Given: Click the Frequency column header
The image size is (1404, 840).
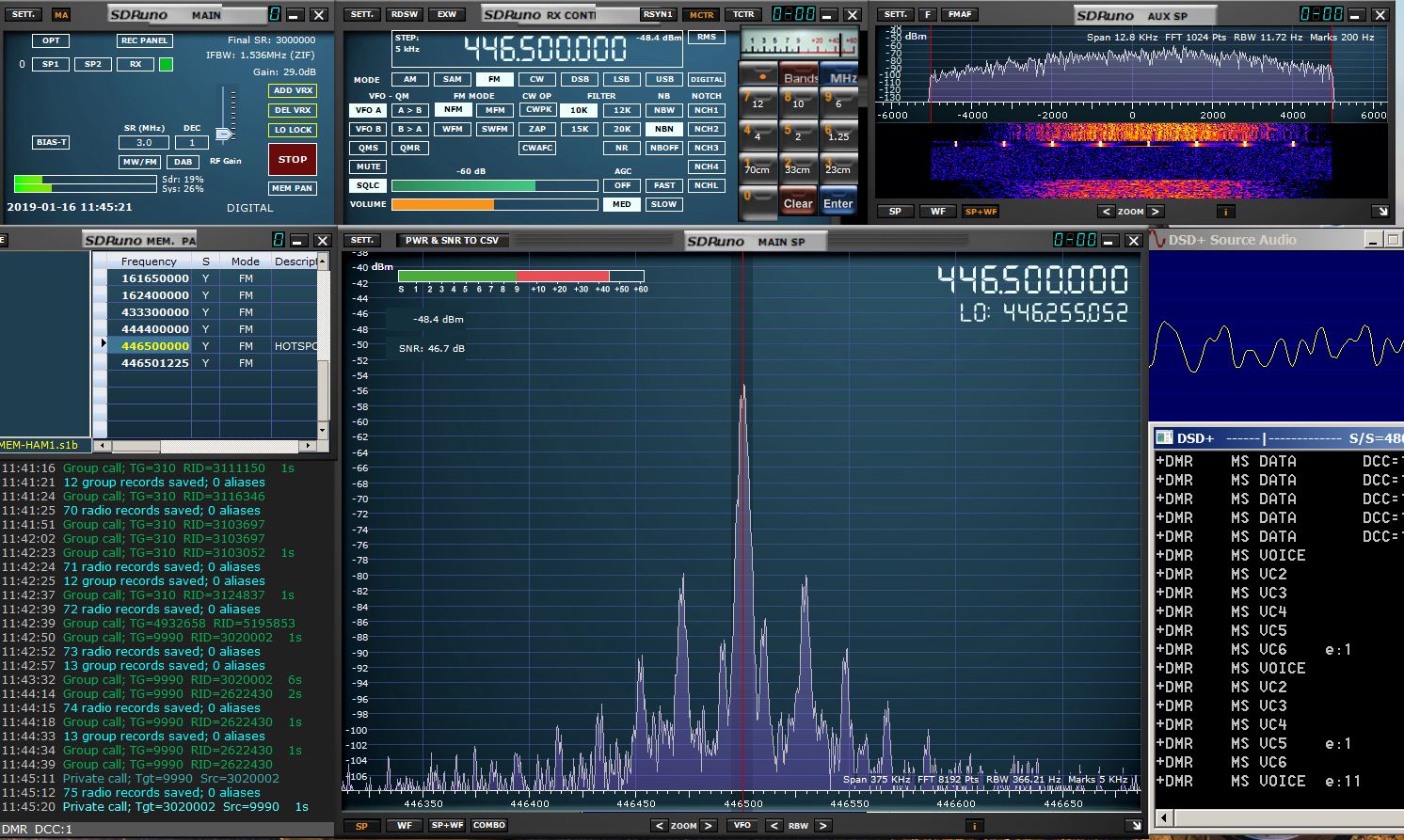Looking at the screenshot, I should click(x=150, y=261).
